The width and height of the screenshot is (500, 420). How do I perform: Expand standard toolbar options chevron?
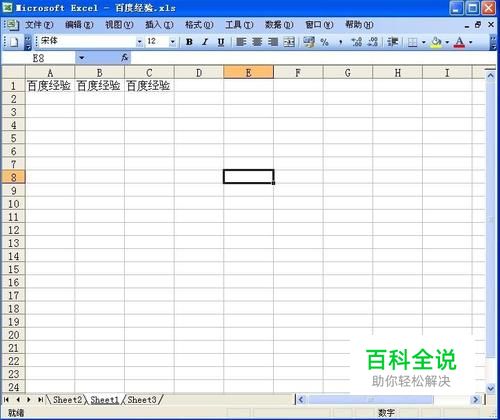point(28,42)
